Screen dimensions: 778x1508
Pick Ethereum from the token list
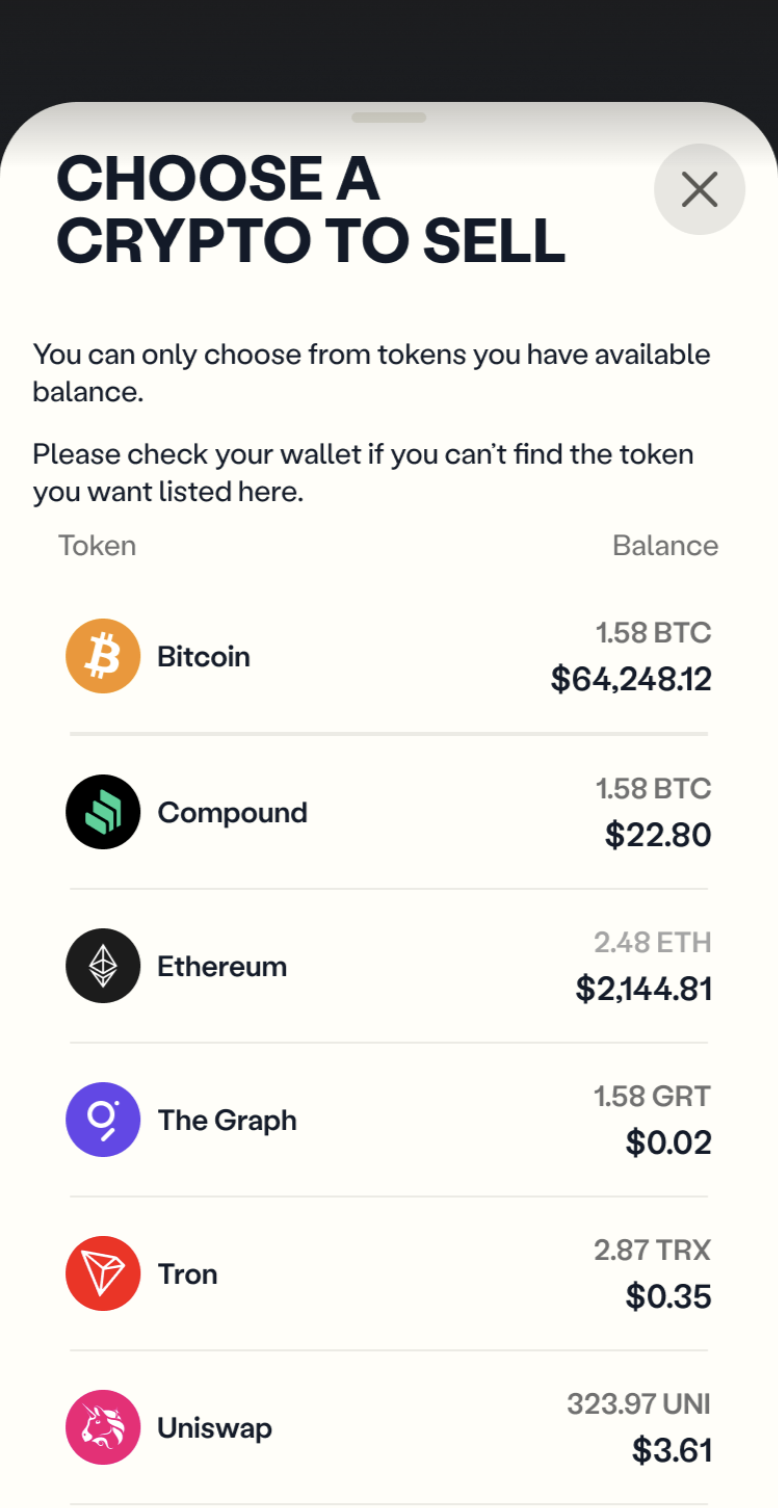(222, 966)
